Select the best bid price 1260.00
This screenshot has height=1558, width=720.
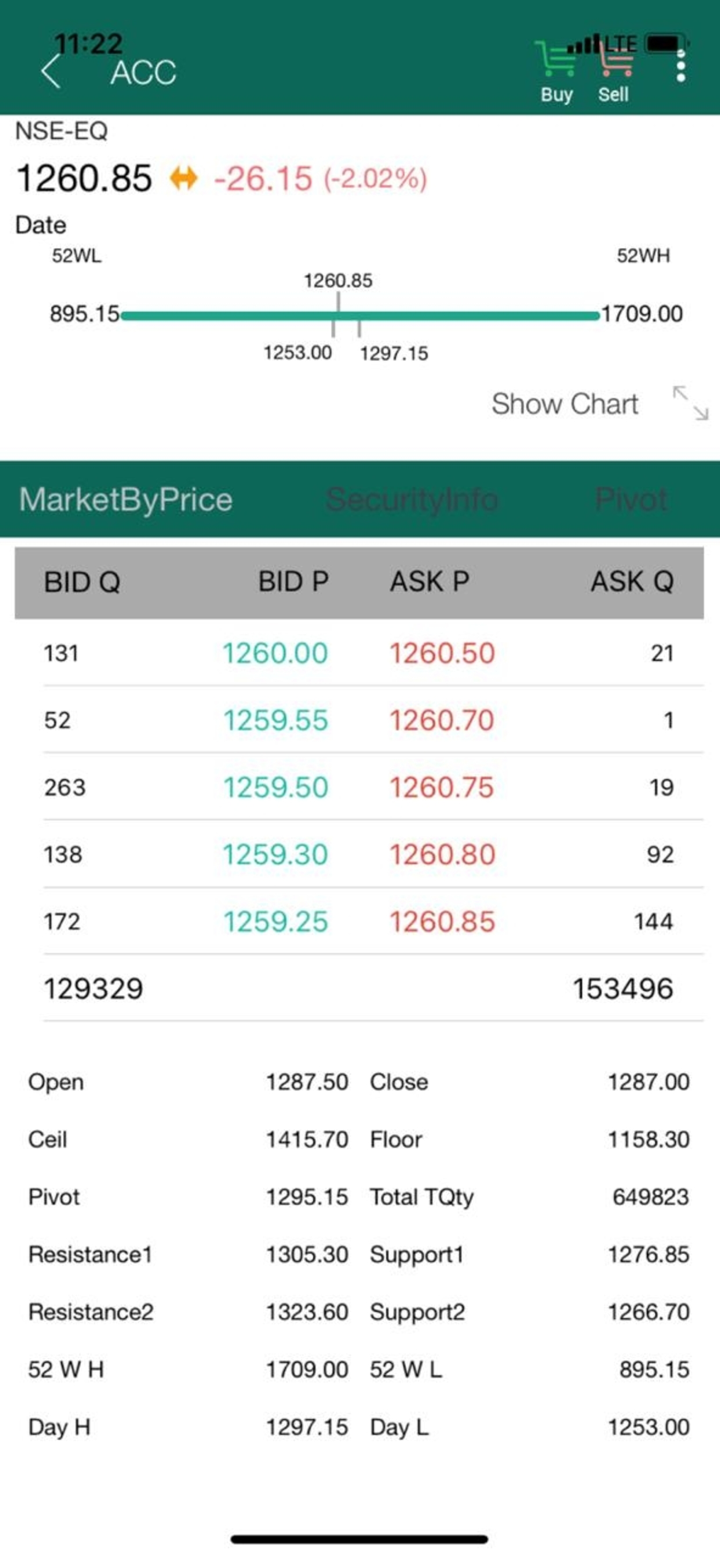(x=275, y=654)
